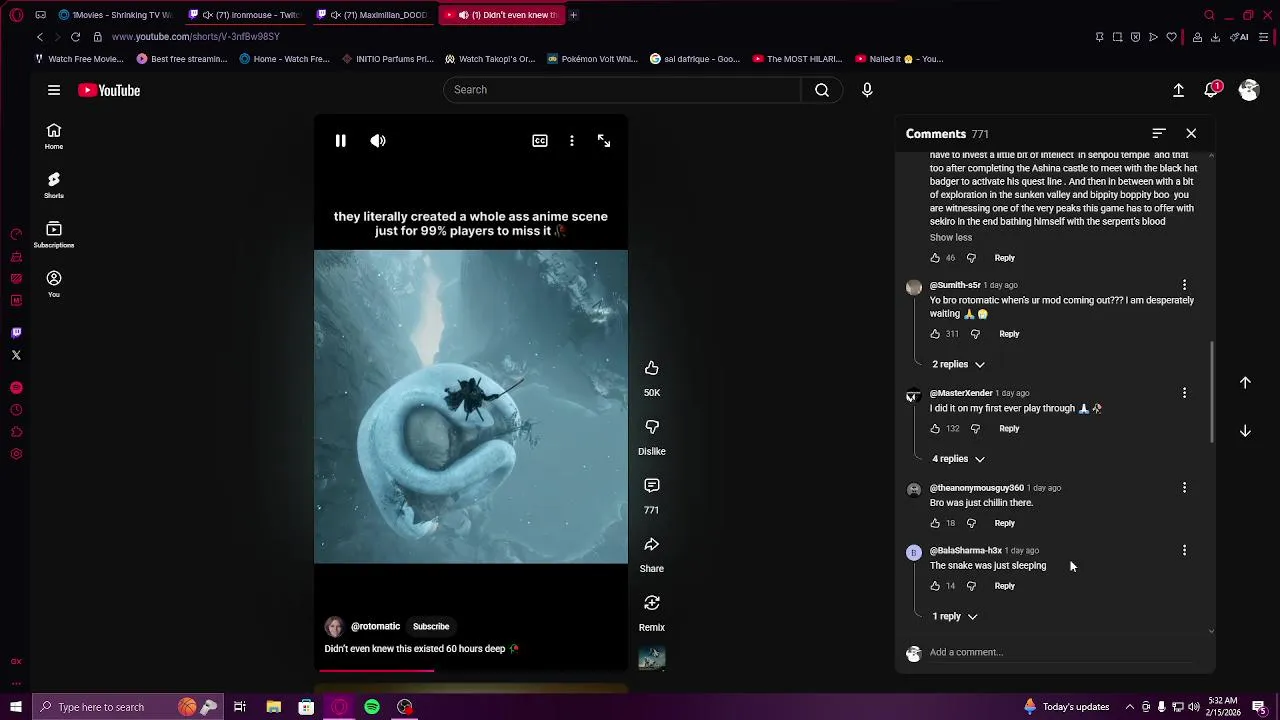Reply to @MasterXender's comment

[1009, 428]
